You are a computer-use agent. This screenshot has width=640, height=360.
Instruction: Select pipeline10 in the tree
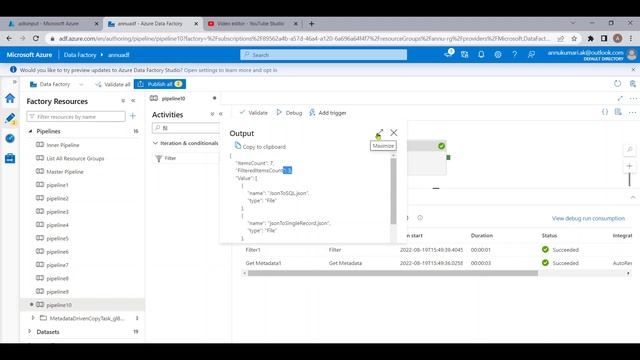coord(59,305)
